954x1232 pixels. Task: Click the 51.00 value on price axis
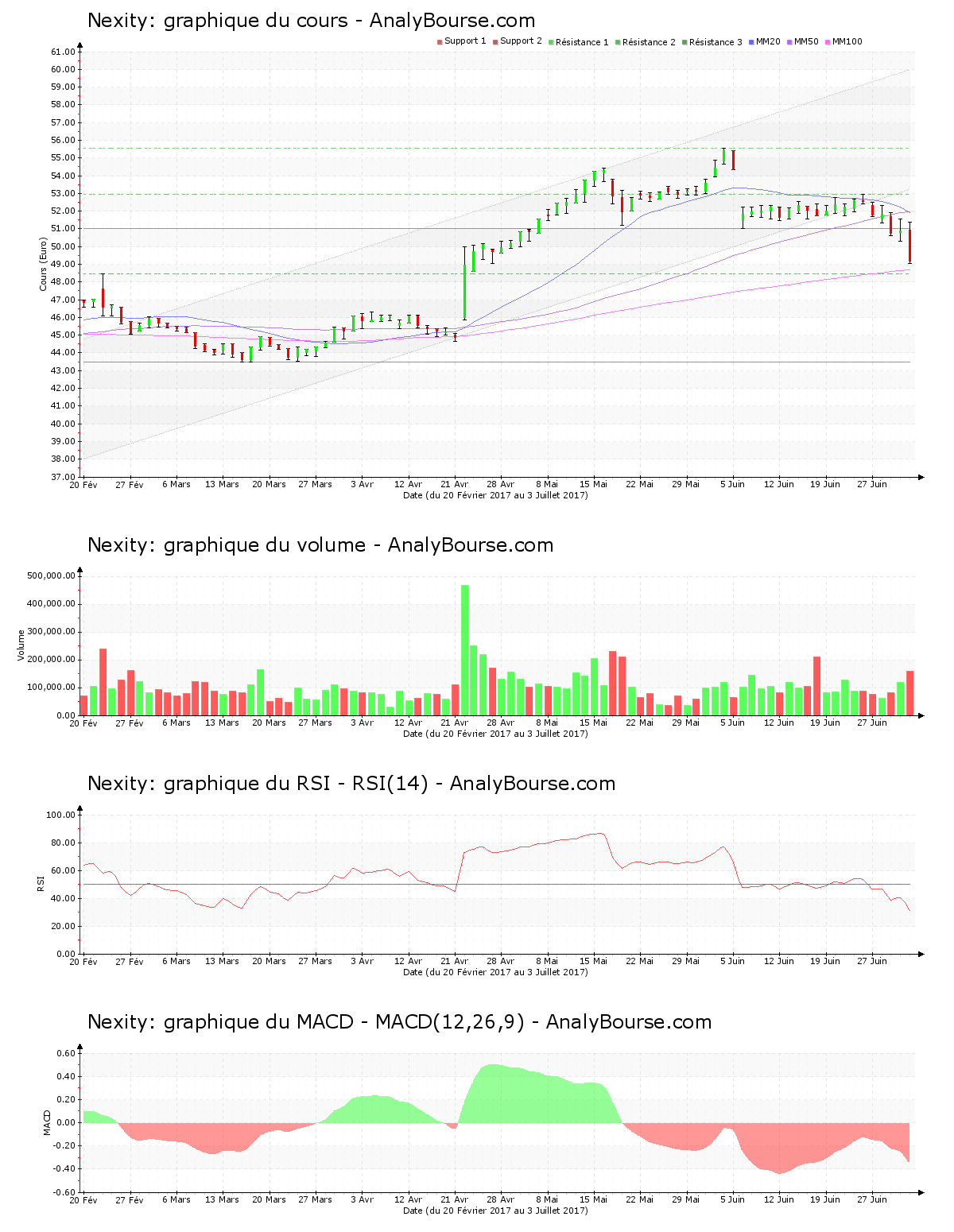63,229
